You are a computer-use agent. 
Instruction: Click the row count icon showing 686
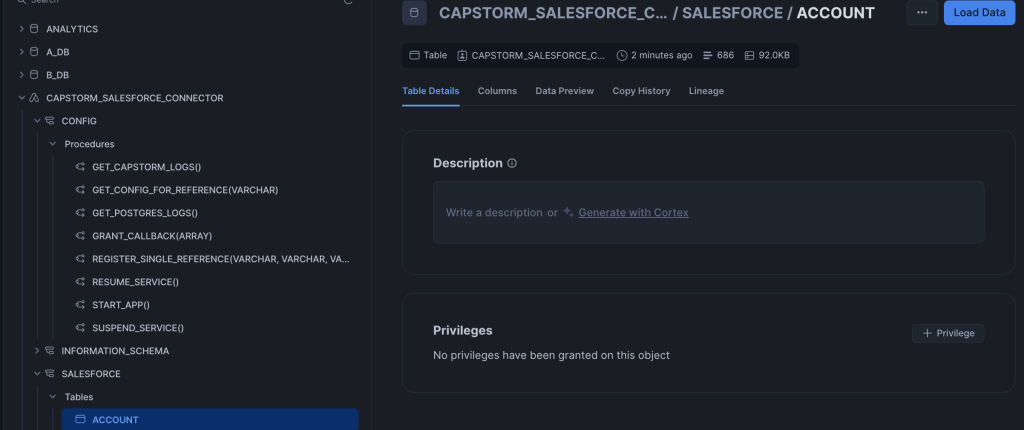tap(707, 56)
